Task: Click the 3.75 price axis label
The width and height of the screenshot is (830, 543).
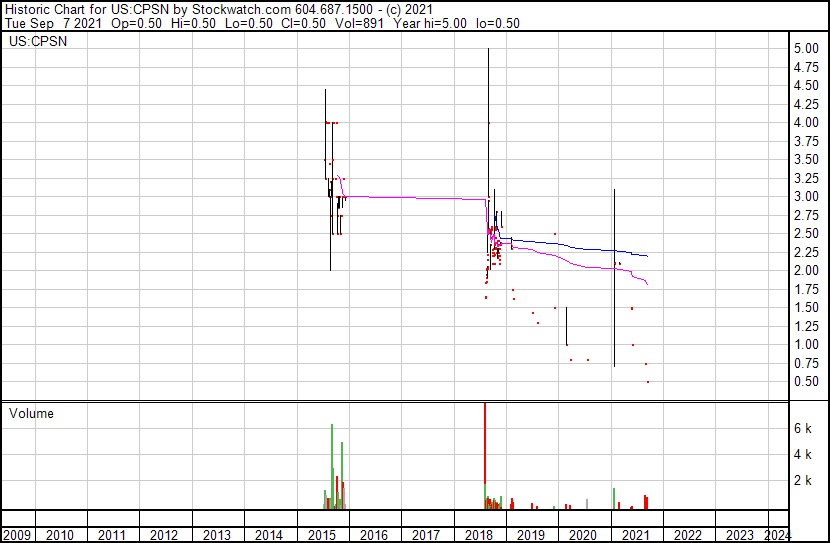Action: [806, 141]
